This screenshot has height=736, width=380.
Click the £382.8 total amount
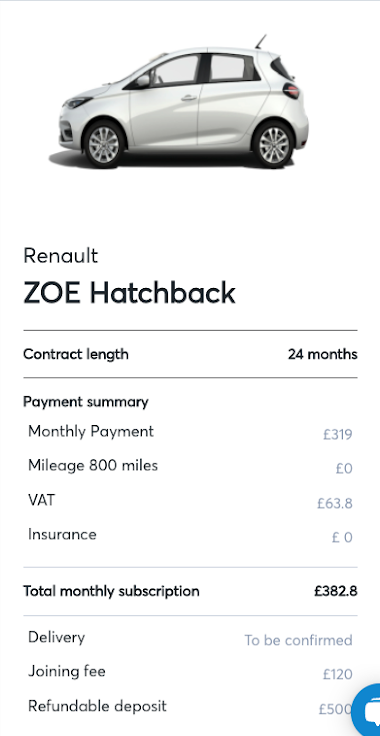[335, 591]
